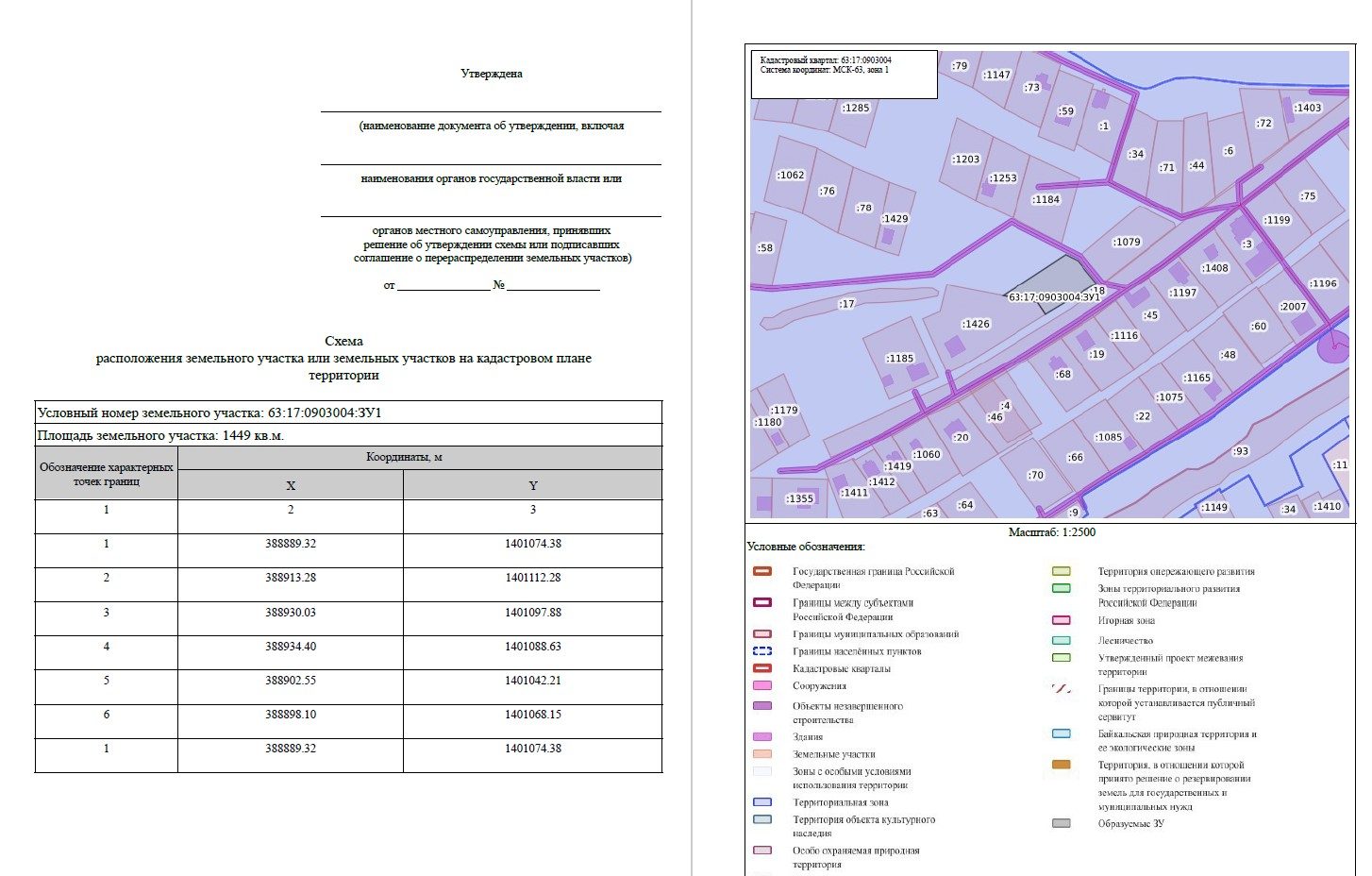Image resolution: width=1372 pixels, height=876 pixels.
Task: Click parcel label :1426 on the map
Action: coord(976,324)
